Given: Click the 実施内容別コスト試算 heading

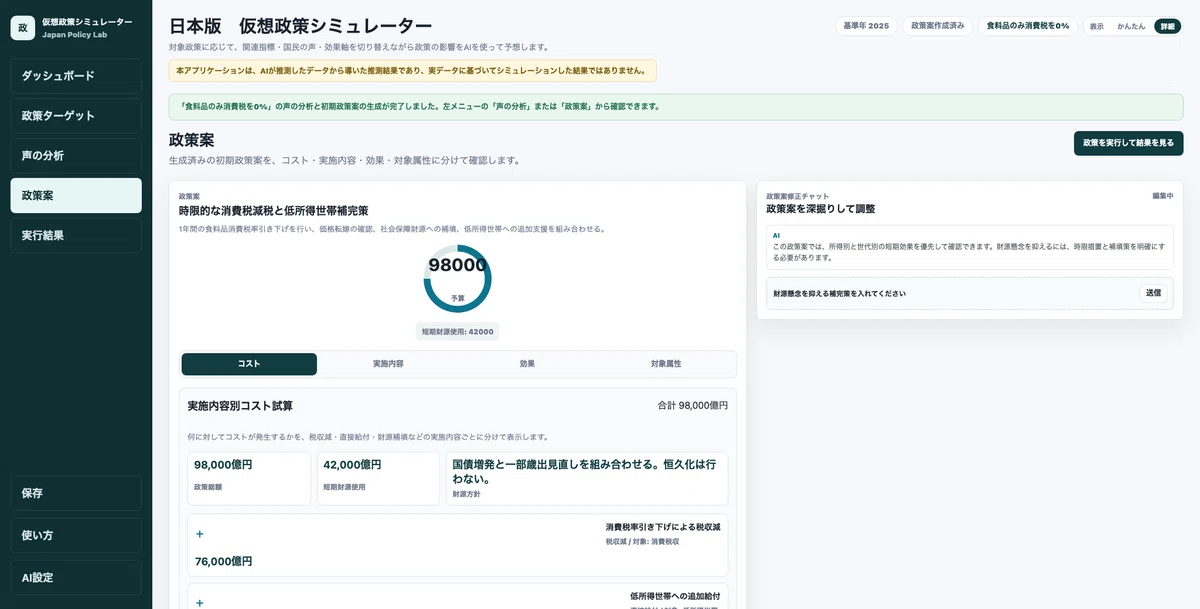Looking at the screenshot, I should [240, 406].
